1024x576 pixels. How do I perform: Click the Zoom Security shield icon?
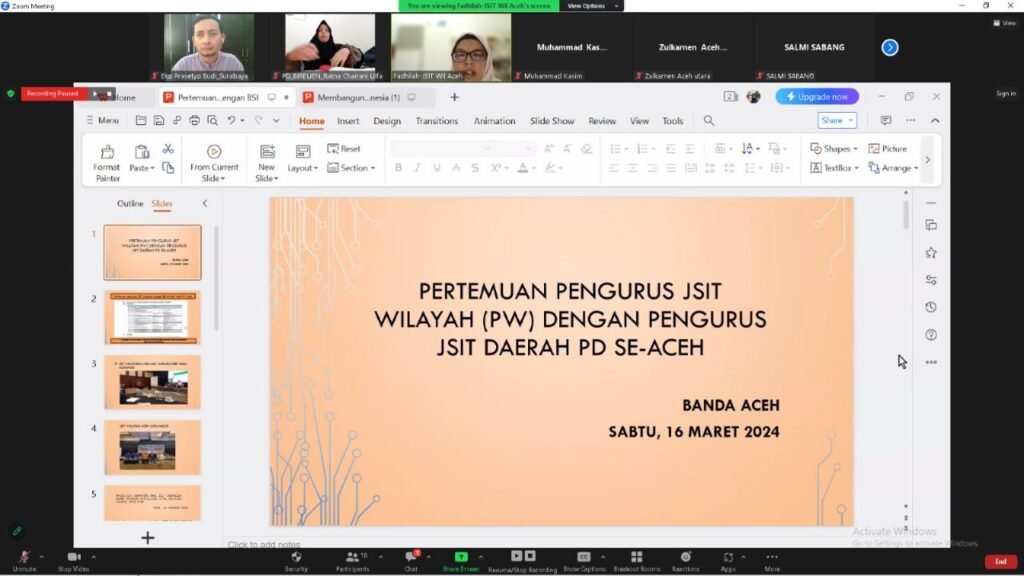296,561
